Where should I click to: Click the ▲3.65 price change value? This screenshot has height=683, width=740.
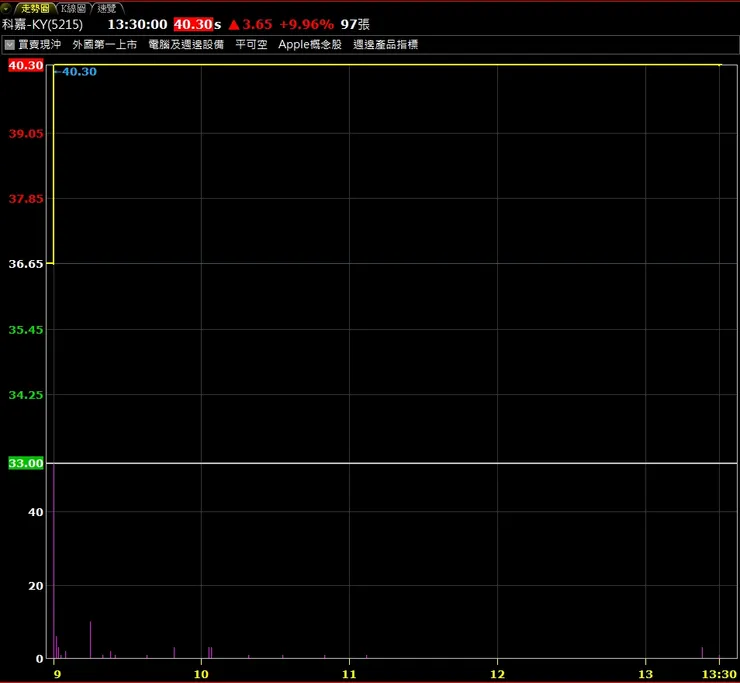(x=250, y=25)
